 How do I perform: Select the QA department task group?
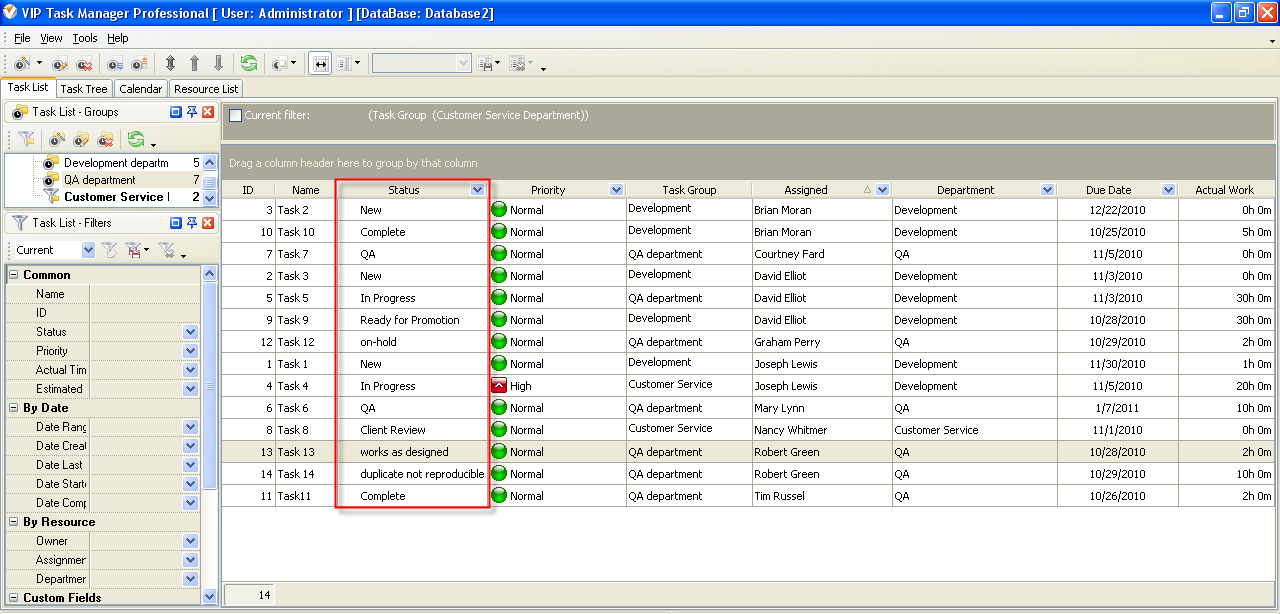(x=99, y=180)
